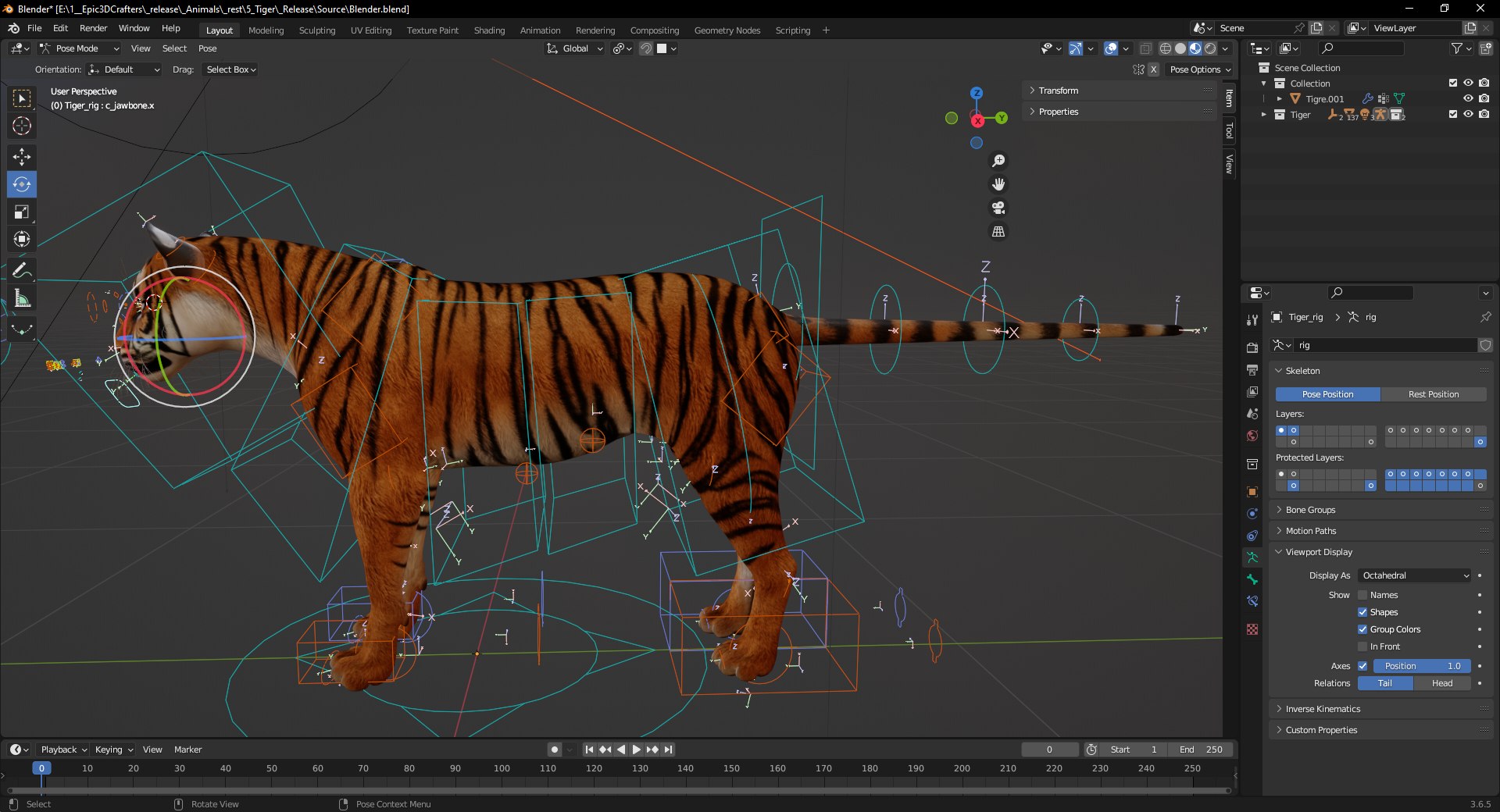This screenshot has height=812, width=1500.
Task: Jump to the timeline start frame
Action: coord(589,750)
